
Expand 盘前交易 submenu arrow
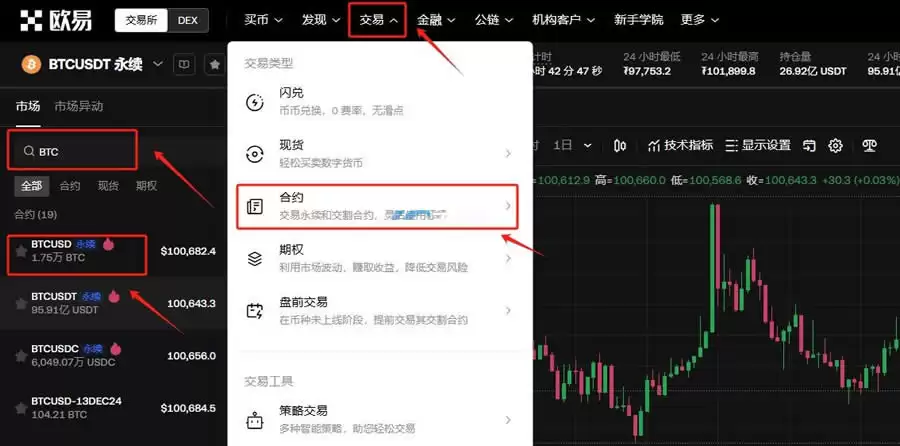pos(508,311)
